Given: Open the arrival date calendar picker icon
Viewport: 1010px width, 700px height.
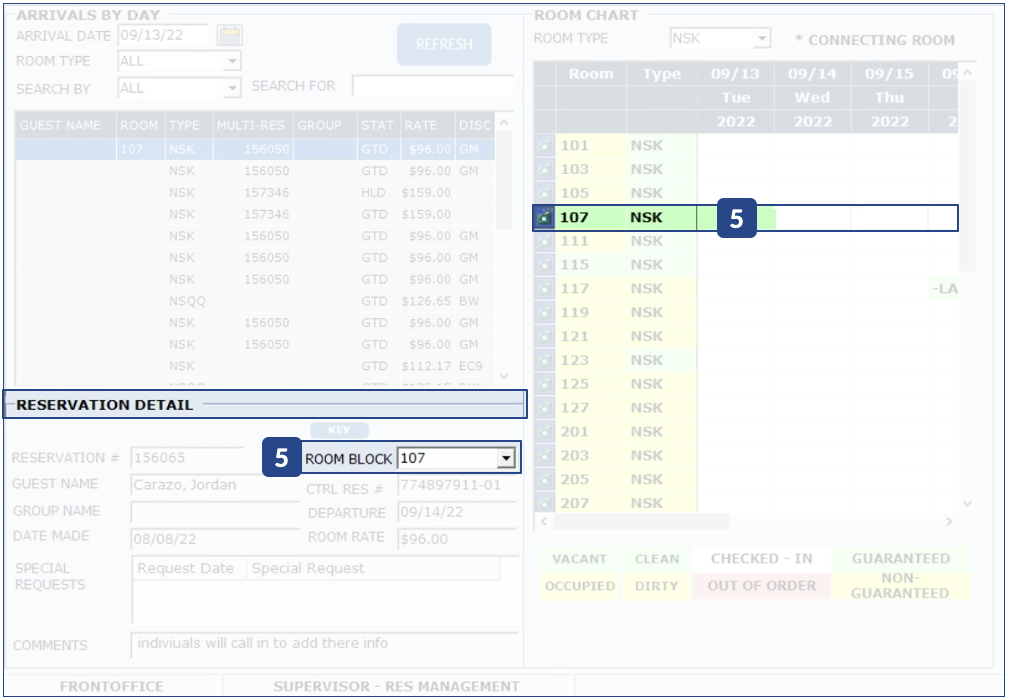Looking at the screenshot, I should coord(230,35).
